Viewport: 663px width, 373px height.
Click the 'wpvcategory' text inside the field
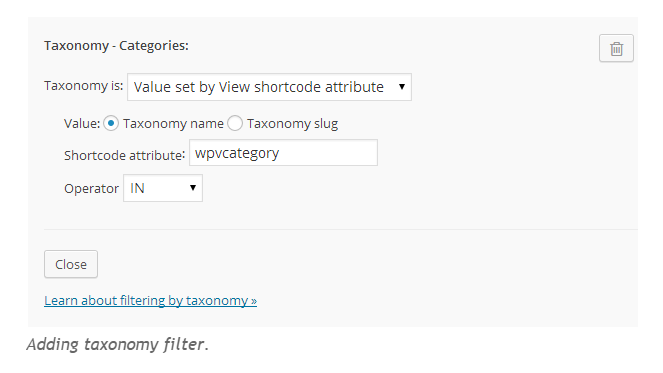(237, 154)
